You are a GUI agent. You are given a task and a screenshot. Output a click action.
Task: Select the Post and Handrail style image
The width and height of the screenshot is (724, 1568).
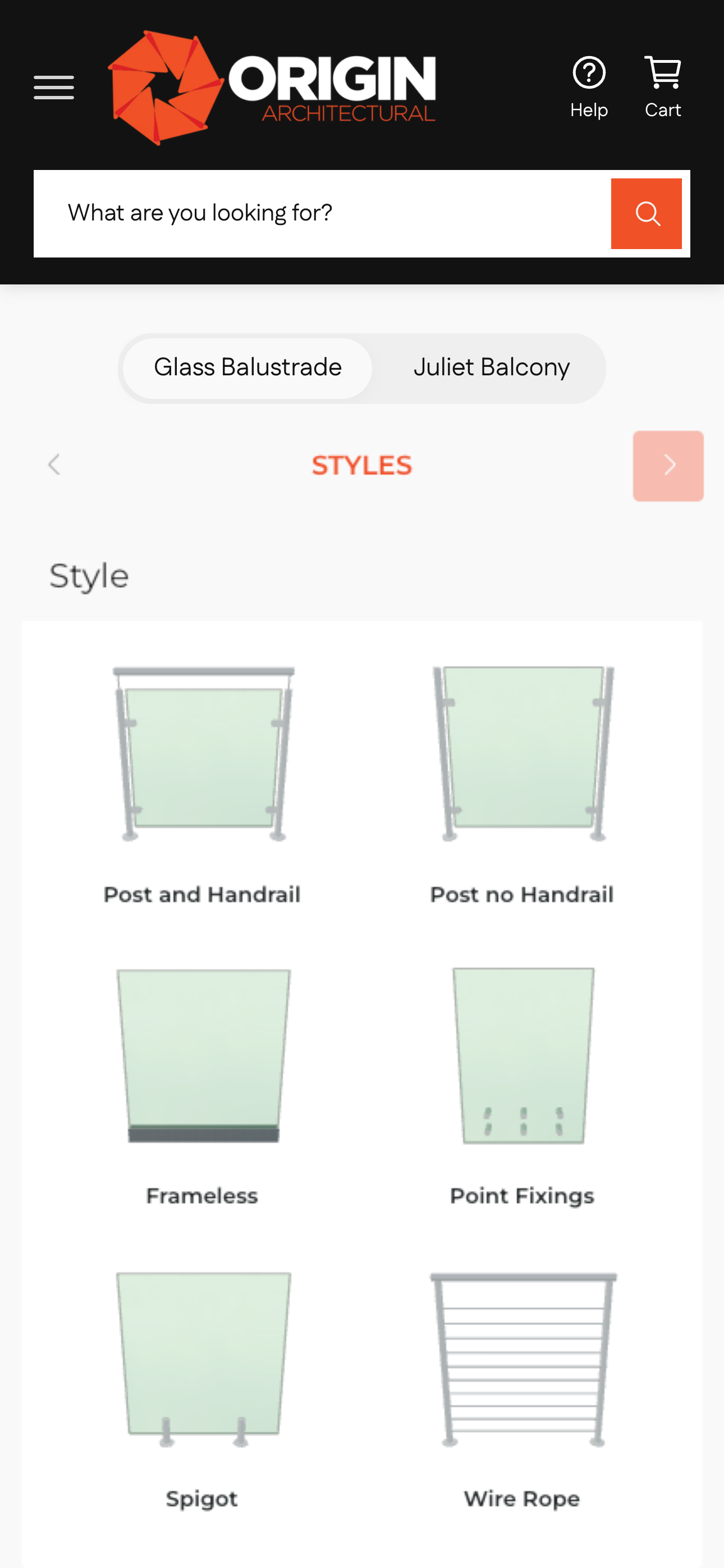coord(203,753)
